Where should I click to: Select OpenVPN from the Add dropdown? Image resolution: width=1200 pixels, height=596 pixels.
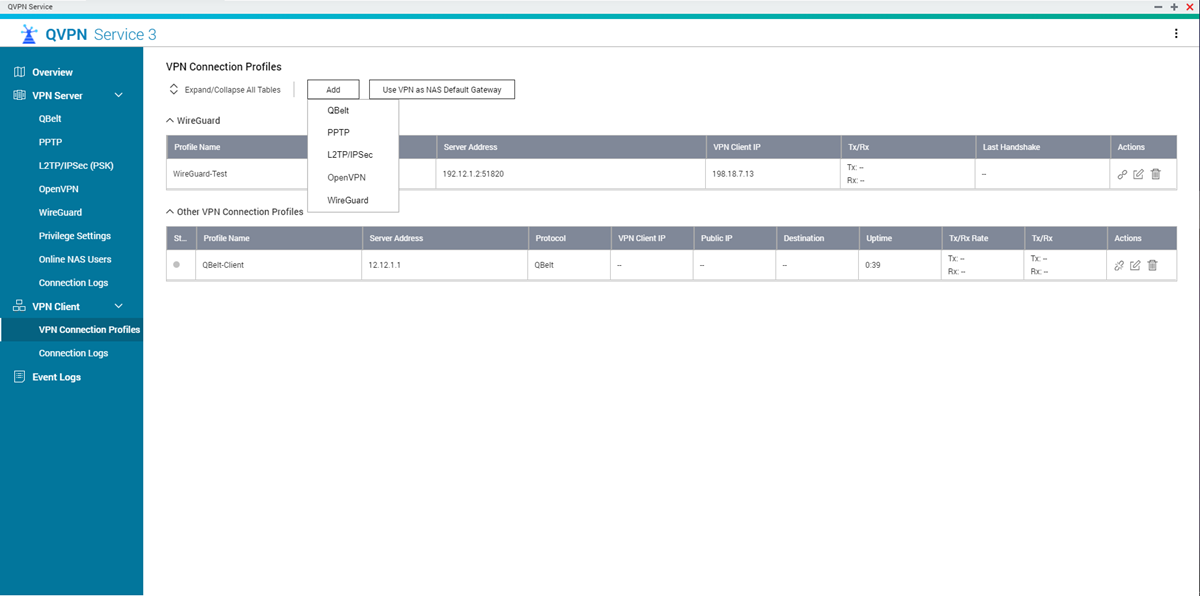point(353,177)
